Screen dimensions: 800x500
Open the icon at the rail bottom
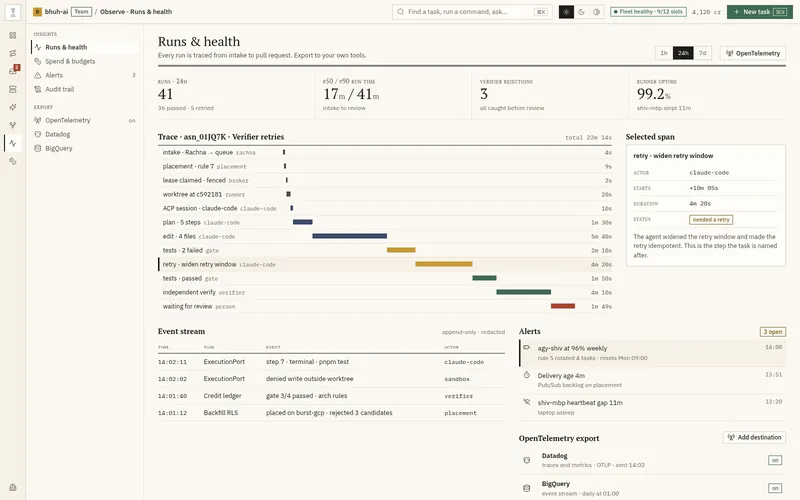pyautogui.click(x=13, y=487)
